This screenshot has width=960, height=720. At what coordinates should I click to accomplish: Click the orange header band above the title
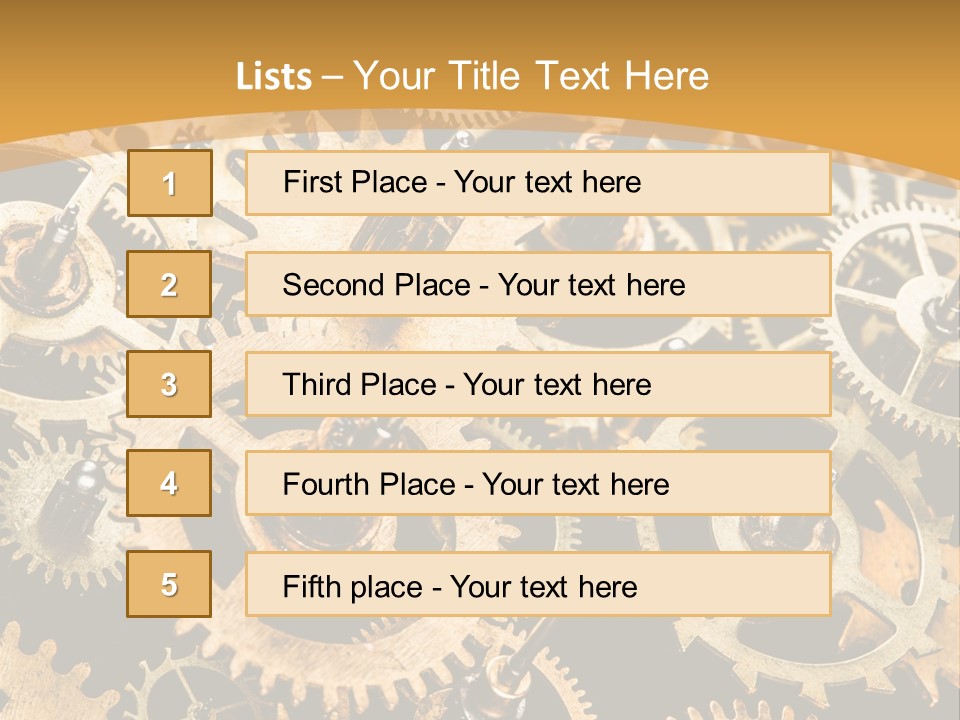(x=480, y=25)
